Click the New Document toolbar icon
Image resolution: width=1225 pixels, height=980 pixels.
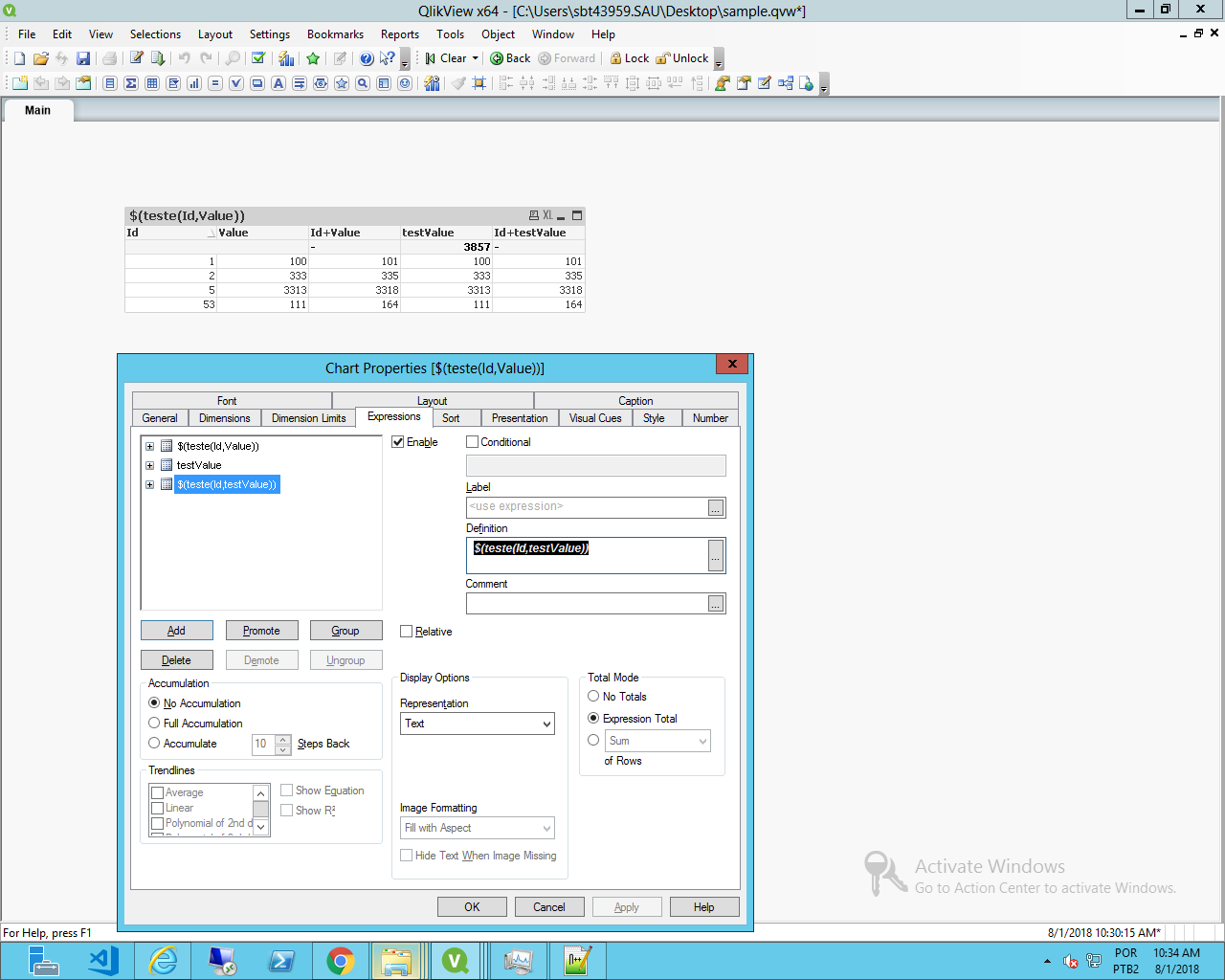[x=19, y=58]
